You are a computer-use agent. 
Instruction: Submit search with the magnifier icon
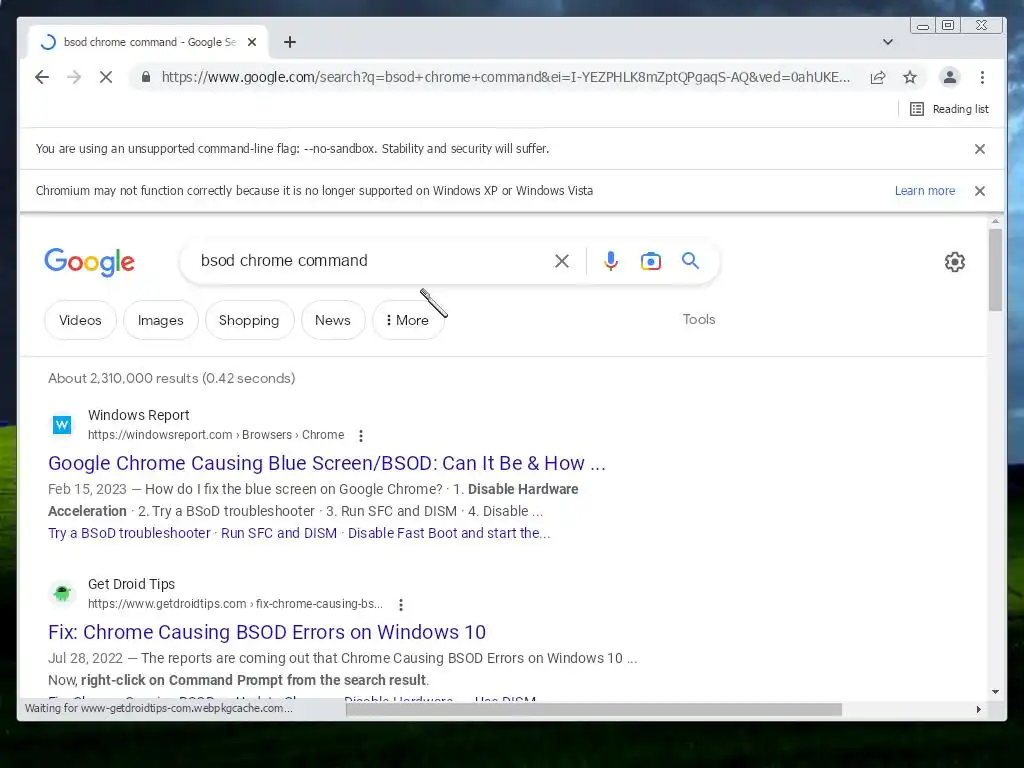pos(690,261)
